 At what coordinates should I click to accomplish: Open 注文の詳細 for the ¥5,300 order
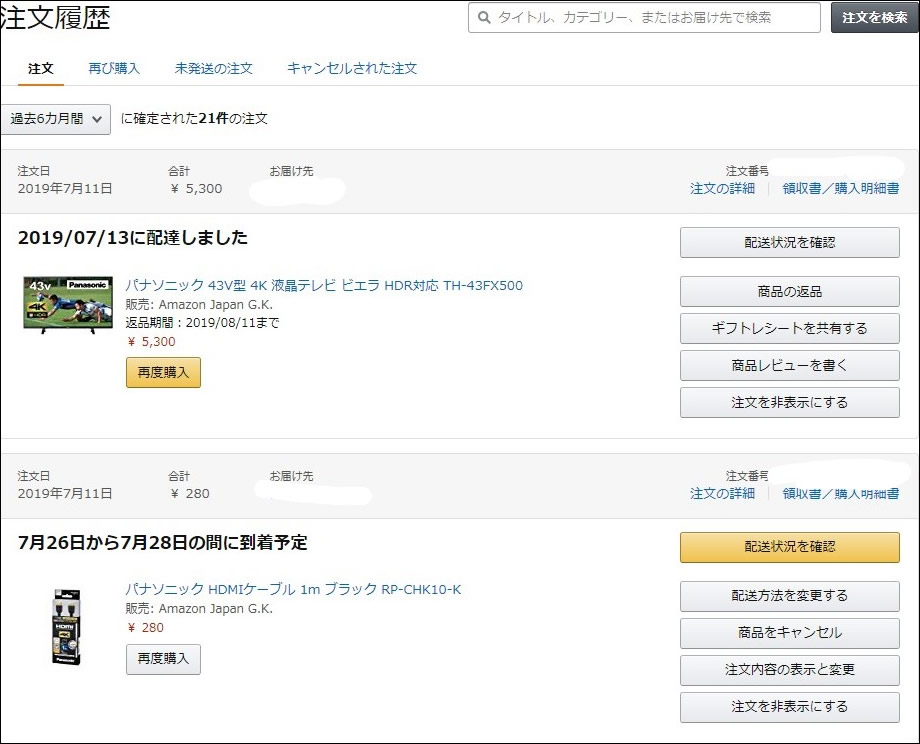[722, 188]
